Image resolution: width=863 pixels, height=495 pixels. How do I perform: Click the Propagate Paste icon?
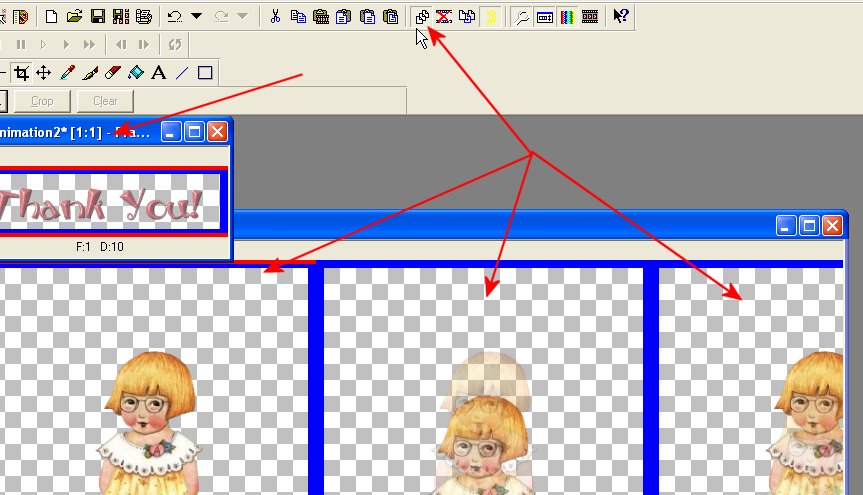[422, 17]
